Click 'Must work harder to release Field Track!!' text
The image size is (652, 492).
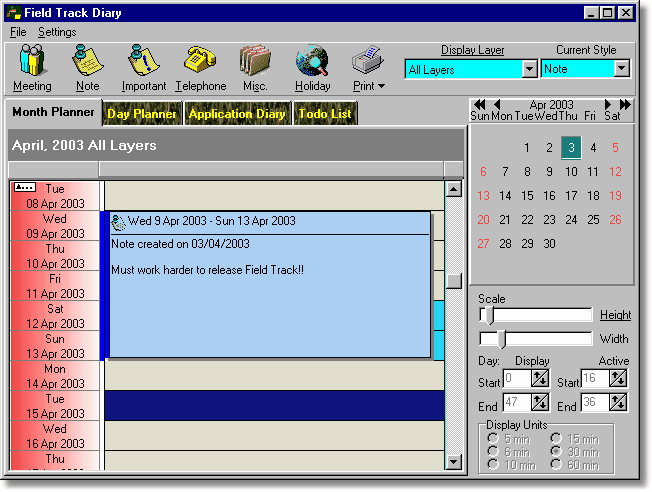[207, 270]
